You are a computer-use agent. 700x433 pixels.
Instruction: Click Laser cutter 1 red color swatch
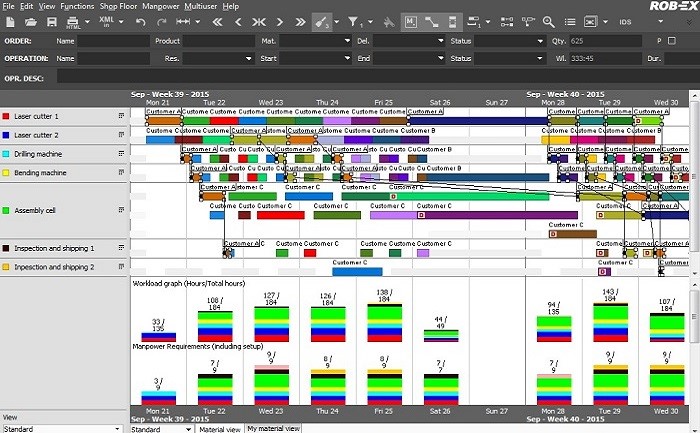tap(6, 116)
